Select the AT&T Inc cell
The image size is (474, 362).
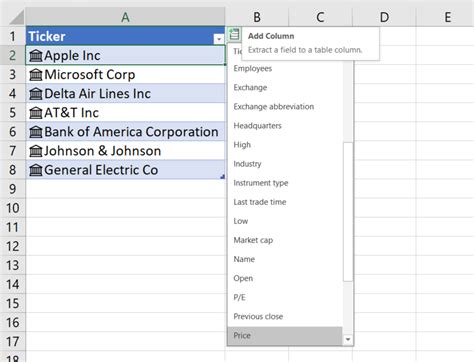tap(125, 113)
